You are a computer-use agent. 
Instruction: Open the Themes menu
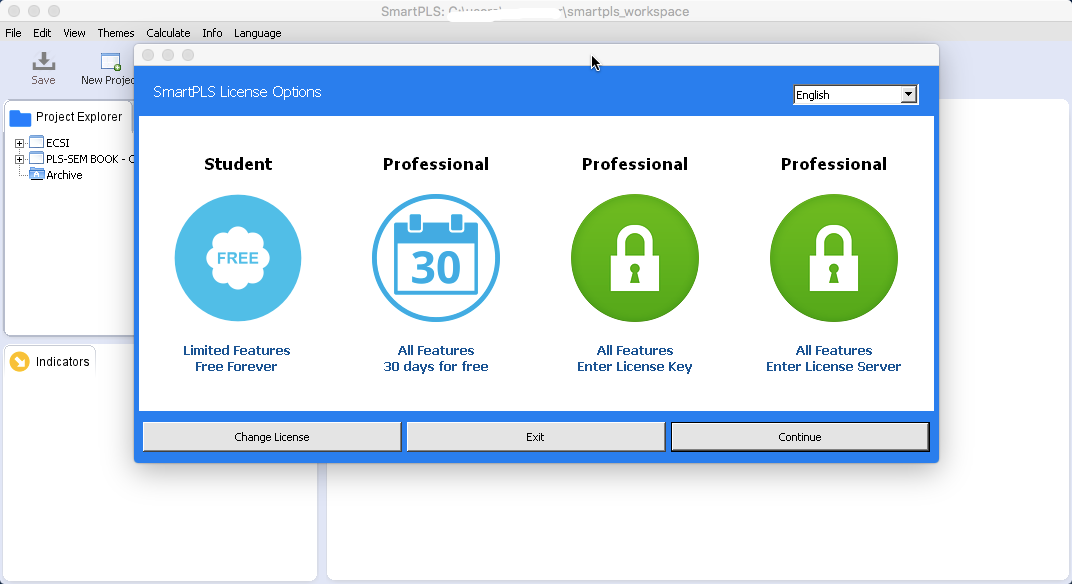(116, 33)
